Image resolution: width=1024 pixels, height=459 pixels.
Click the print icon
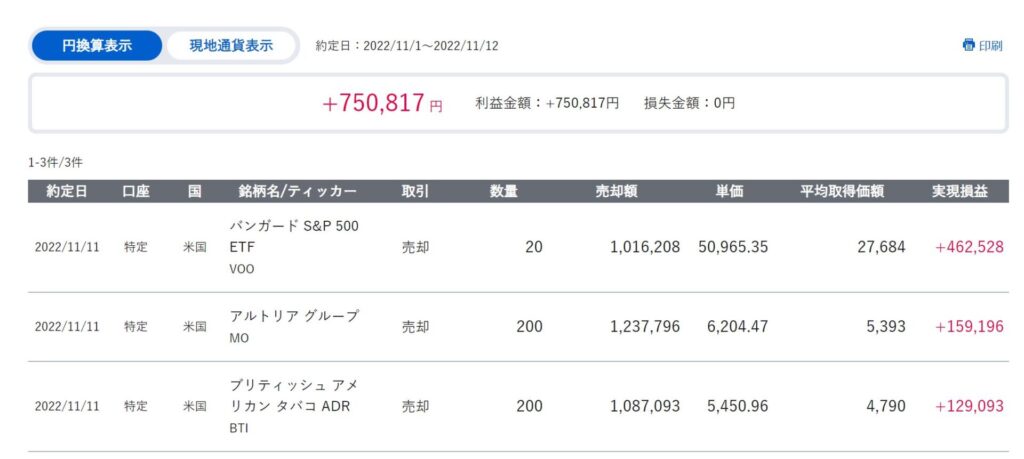(968, 46)
